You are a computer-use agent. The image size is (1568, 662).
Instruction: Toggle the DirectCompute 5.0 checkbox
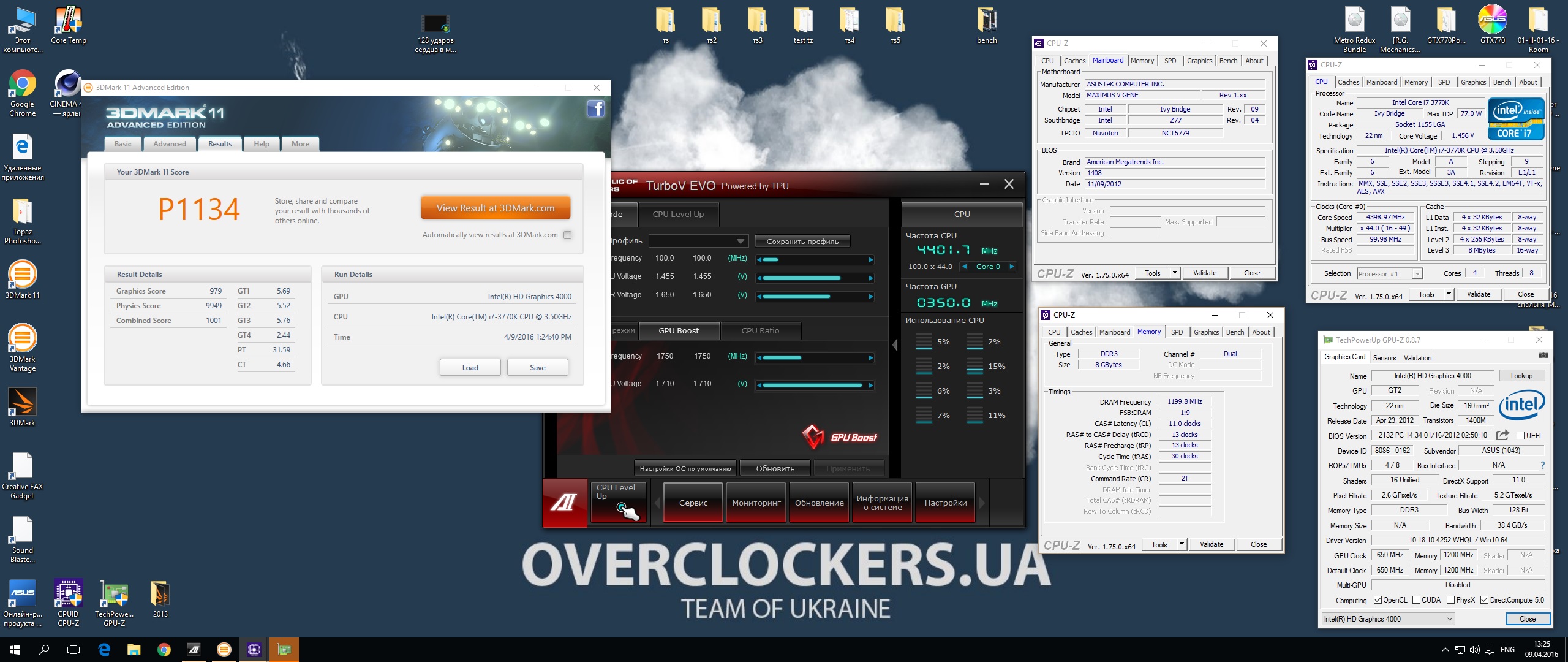(1485, 600)
